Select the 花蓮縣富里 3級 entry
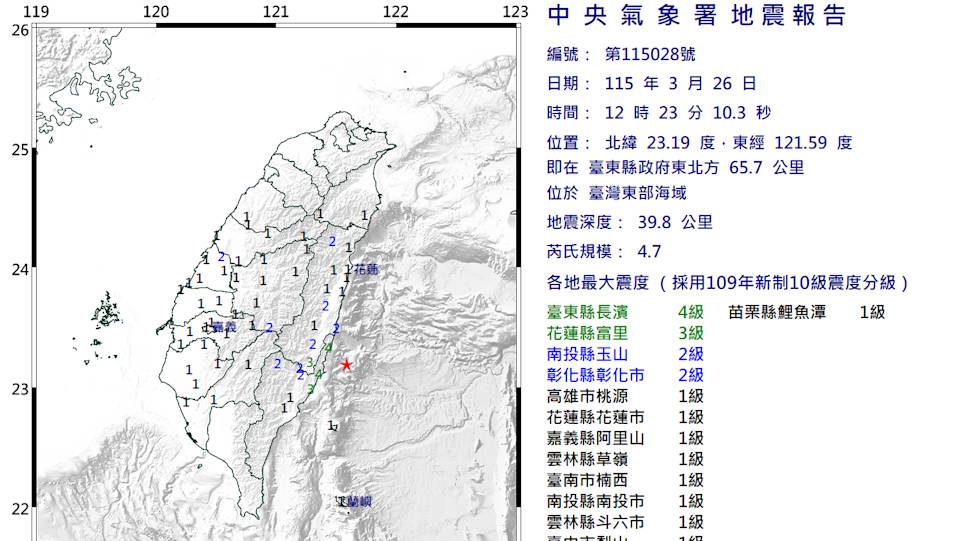The image size is (960, 541). (x=625, y=333)
